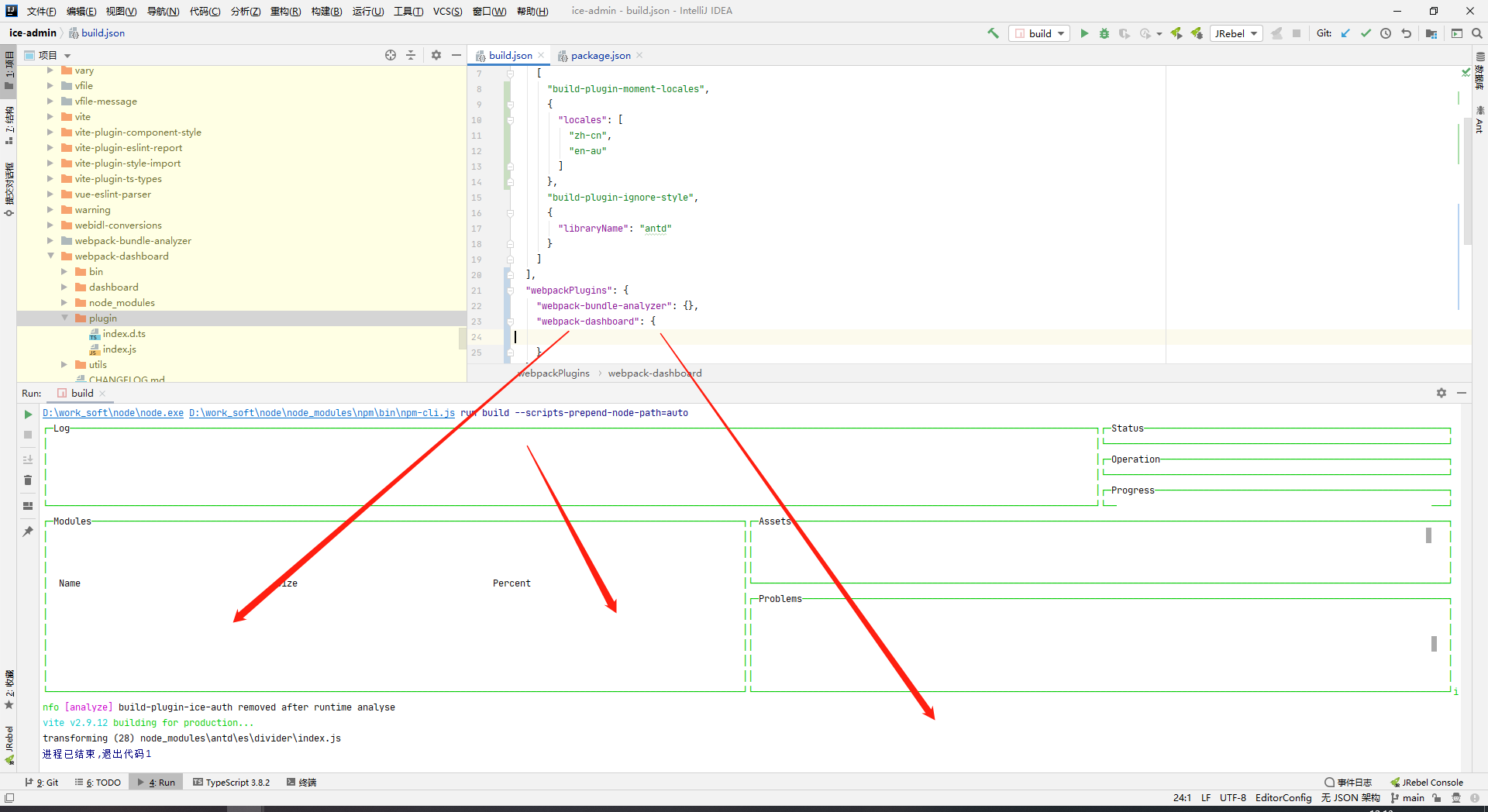Viewport: 1488px width, 812px height.
Task: Click the Build Project hammer icon
Action: point(993,33)
